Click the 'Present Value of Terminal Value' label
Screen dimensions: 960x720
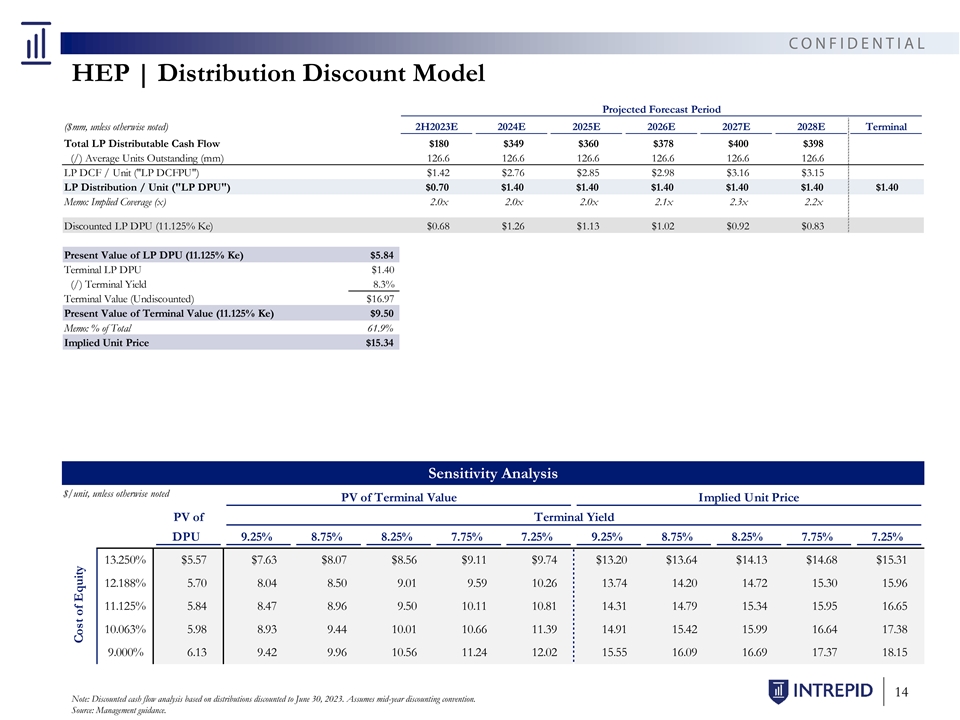(x=169, y=313)
